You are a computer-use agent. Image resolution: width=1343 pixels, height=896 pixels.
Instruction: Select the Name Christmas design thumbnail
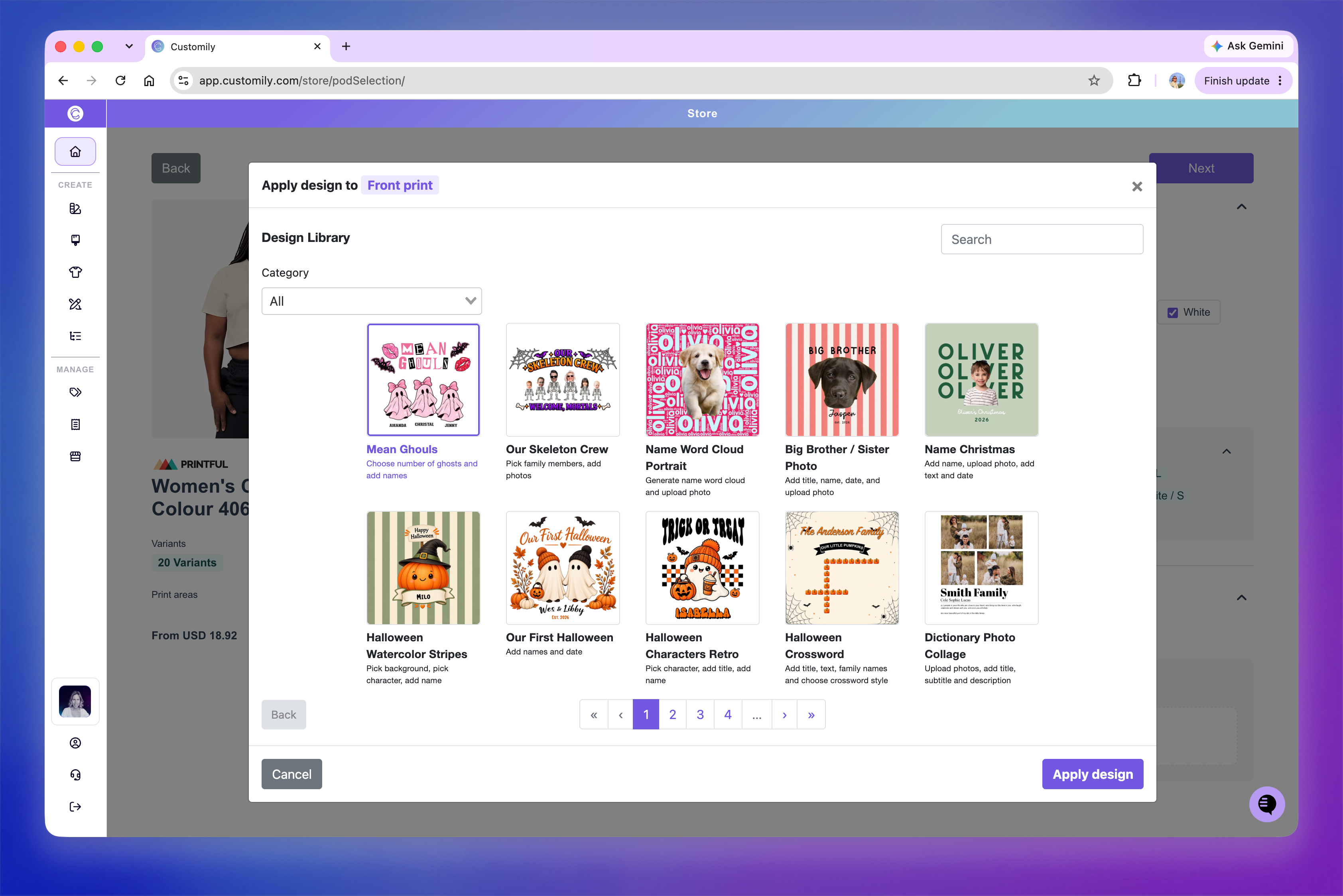(981, 380)
